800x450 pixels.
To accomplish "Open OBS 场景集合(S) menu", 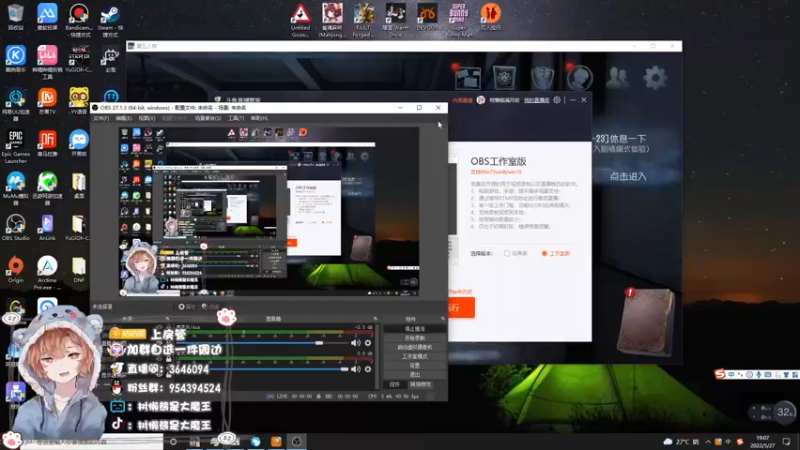I will point(208,118).
